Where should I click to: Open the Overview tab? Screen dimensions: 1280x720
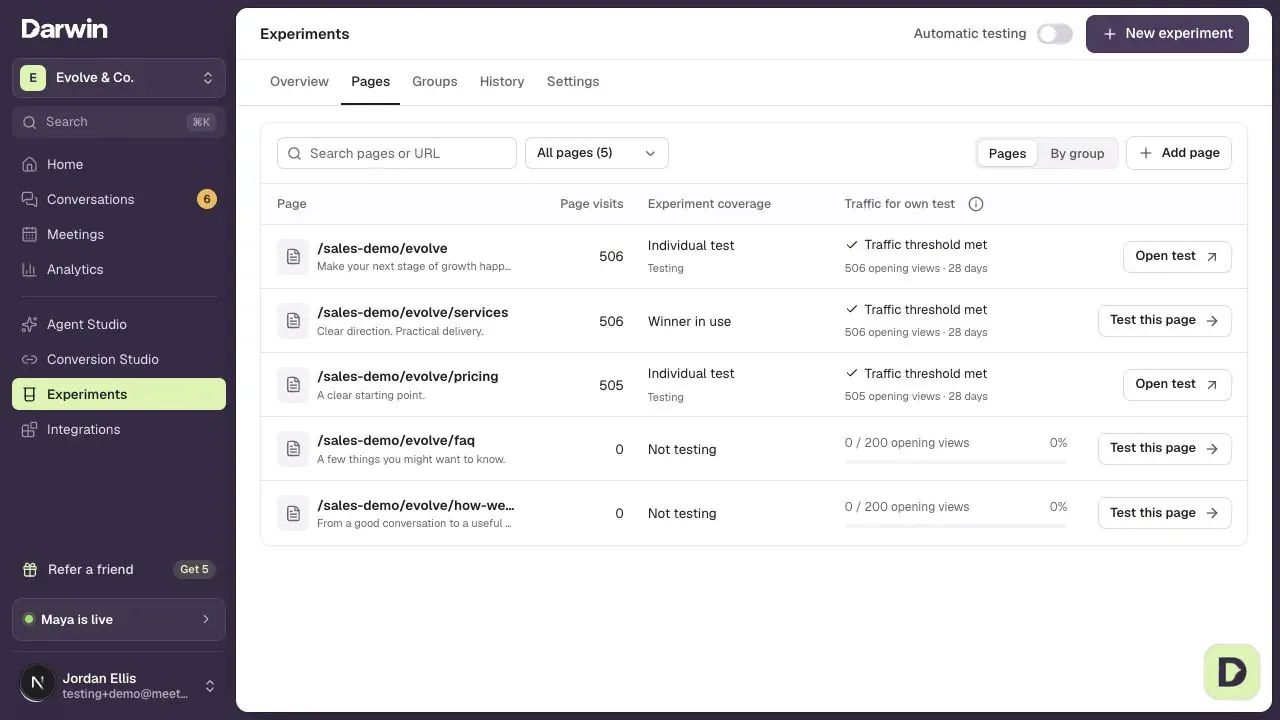tap(299, 82)
